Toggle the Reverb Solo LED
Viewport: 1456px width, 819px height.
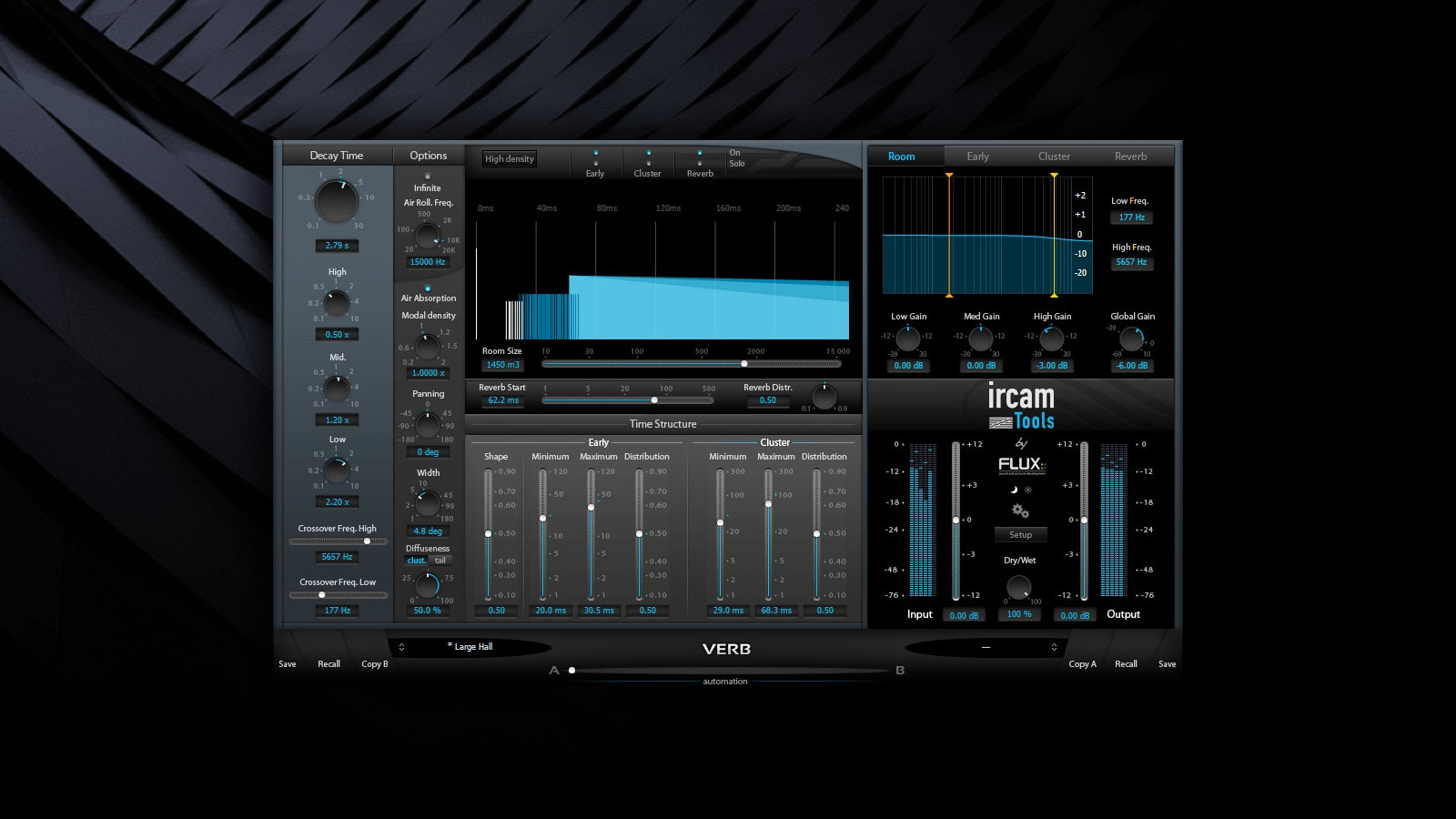click(x=700, y=164)
